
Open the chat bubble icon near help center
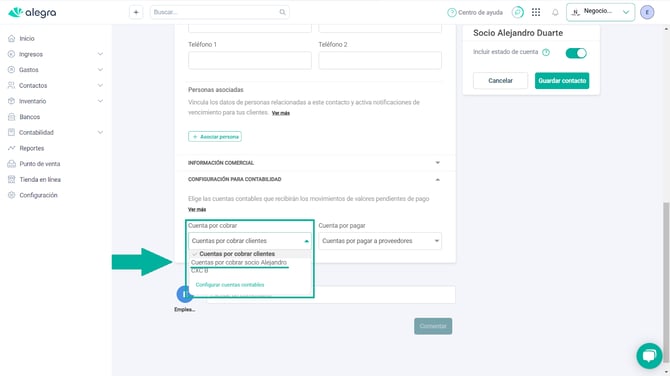point(518,12)
